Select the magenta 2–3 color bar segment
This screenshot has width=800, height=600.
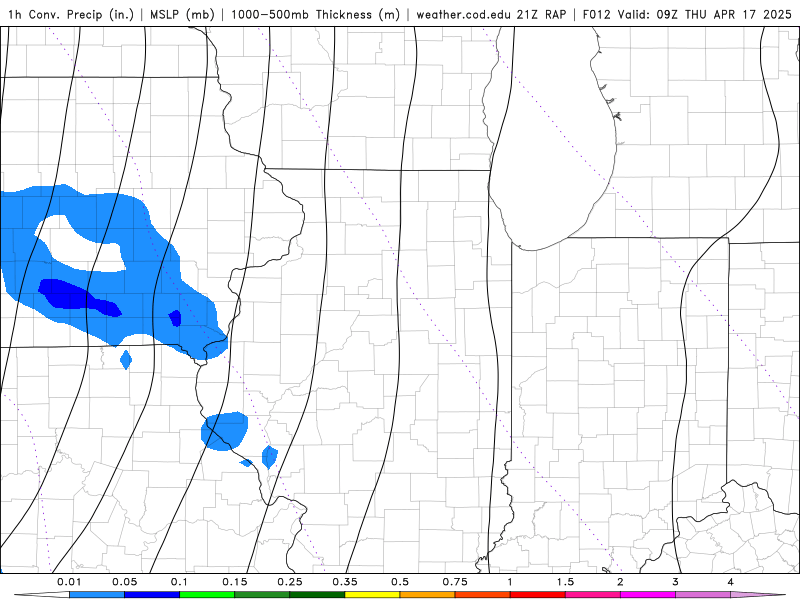[x=648, y=595]
